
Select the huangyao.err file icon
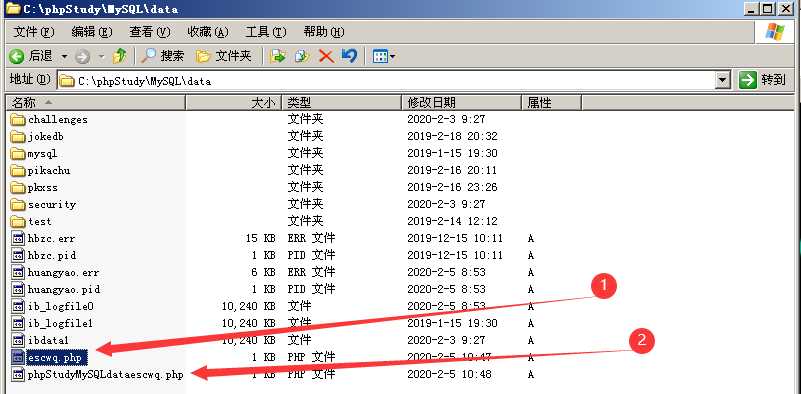pyautogui.click(x=18, y=272)
